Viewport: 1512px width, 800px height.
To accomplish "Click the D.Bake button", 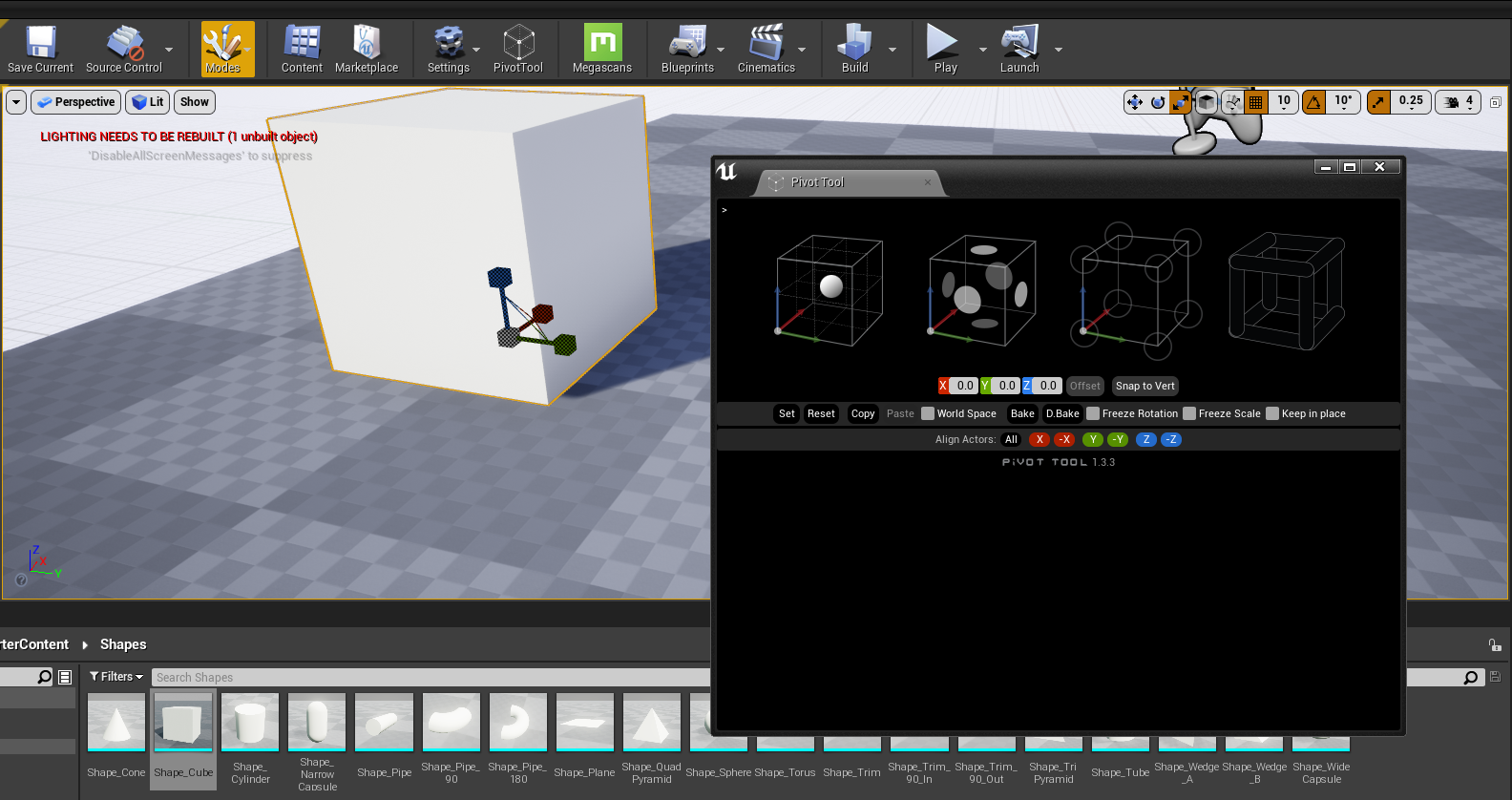I will (1062, 413).
